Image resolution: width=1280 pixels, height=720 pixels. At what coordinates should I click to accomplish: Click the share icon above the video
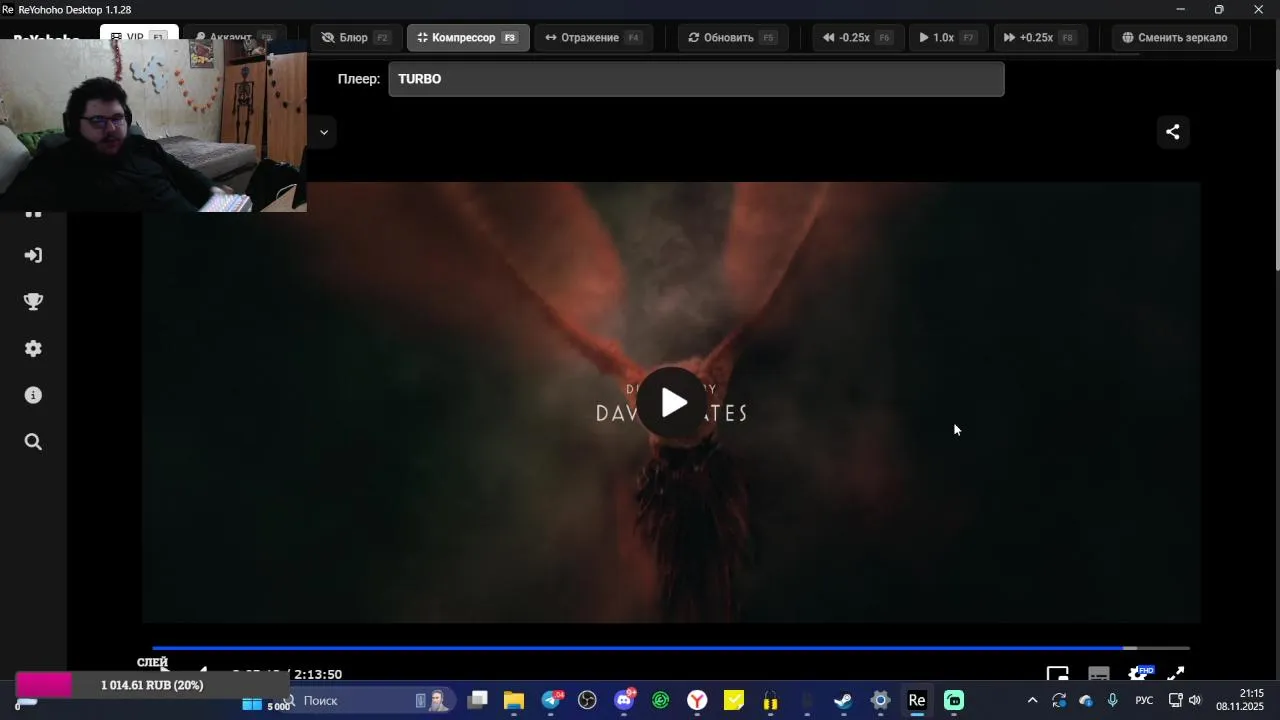click(1173, 131)
